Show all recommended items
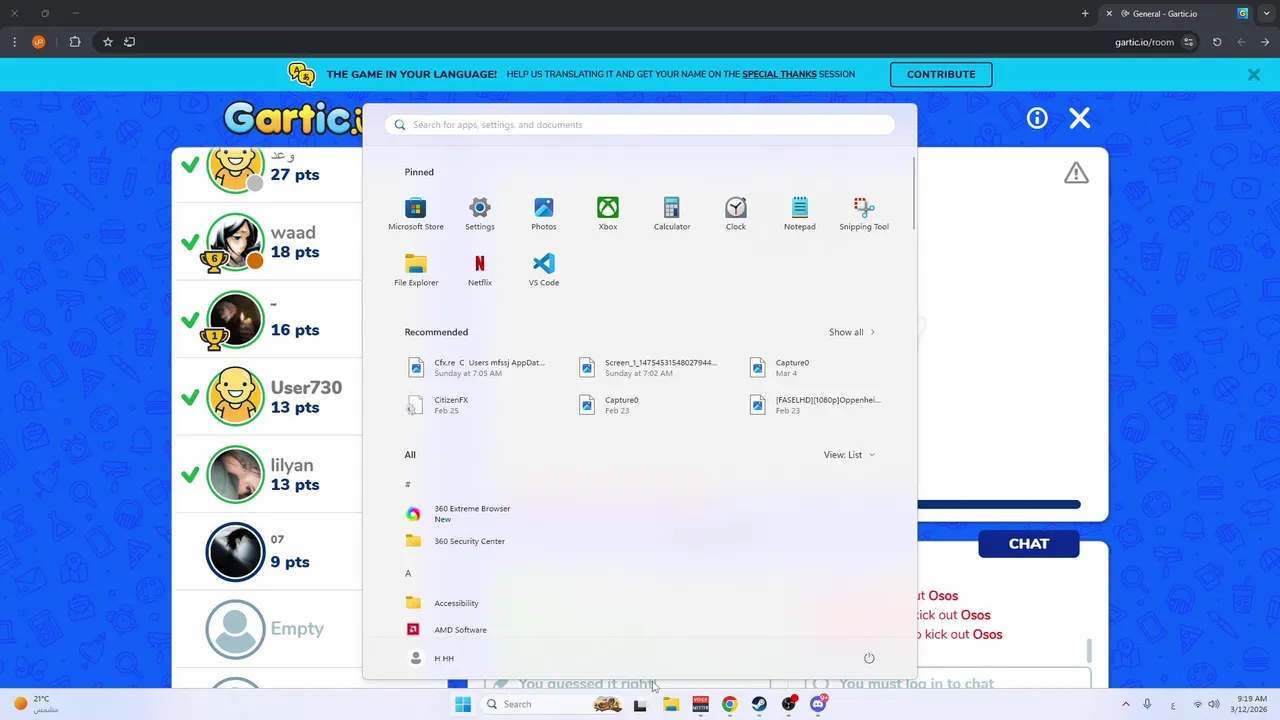 (x=852, y=332)
